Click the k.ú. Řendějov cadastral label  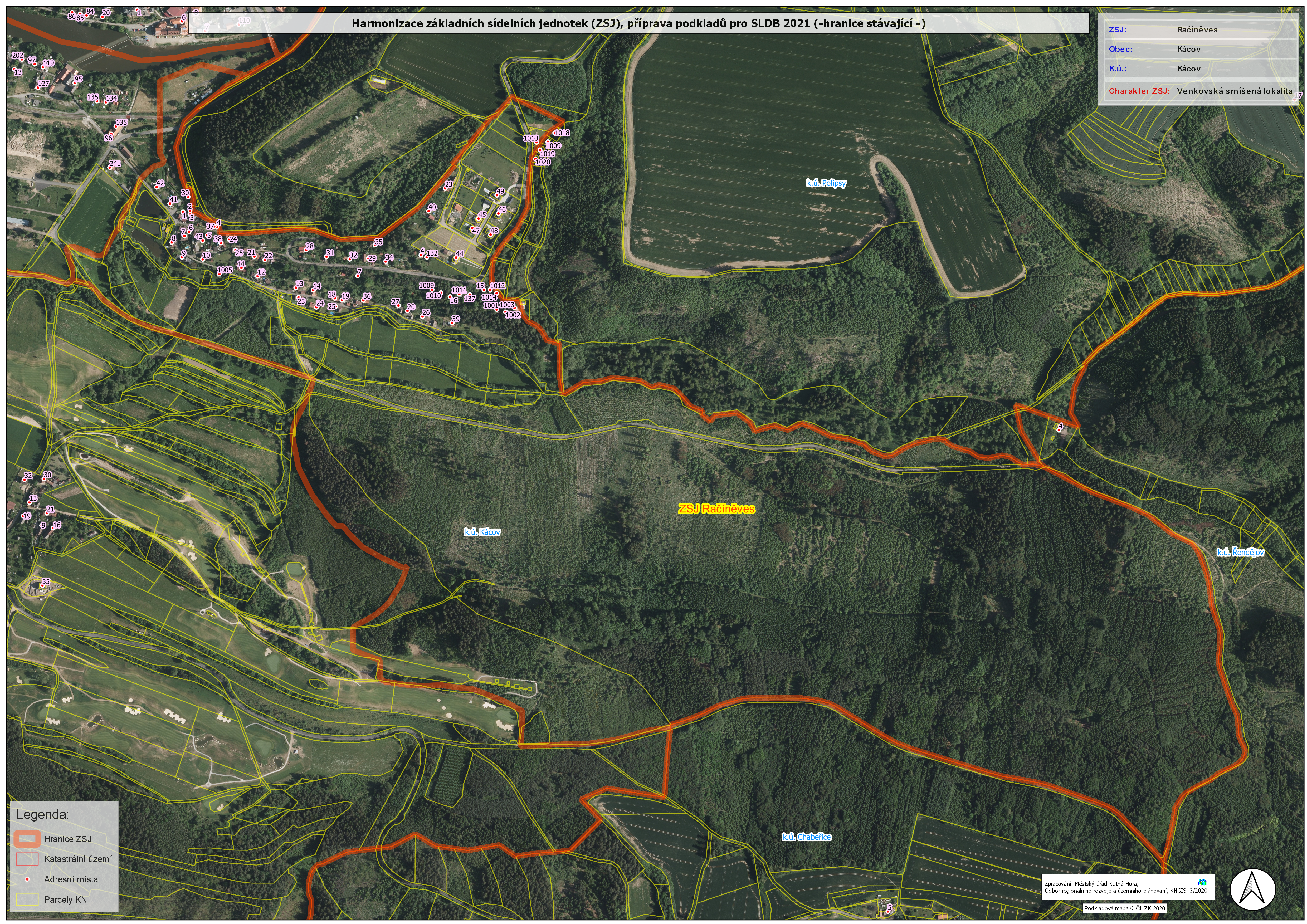(1240, 552)
